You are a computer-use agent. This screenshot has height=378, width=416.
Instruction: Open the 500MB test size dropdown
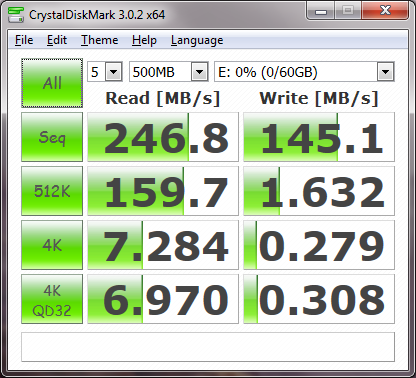[x=169, y=72]
